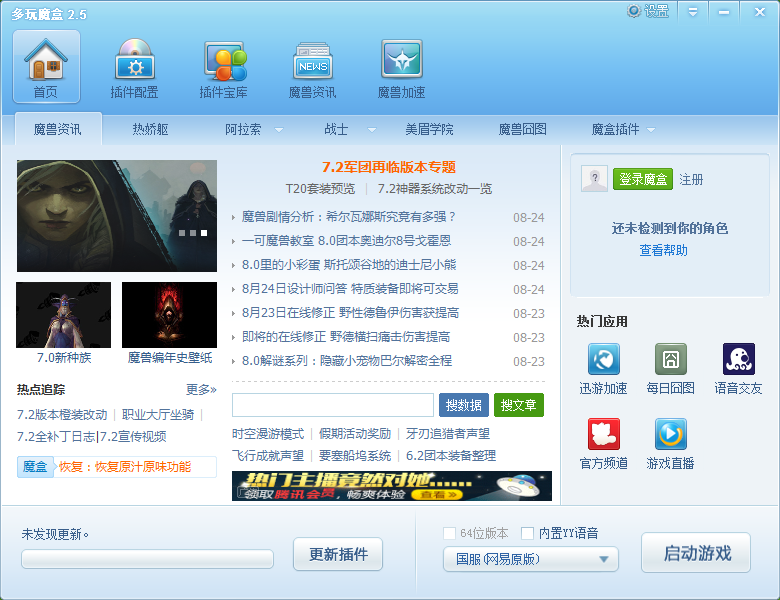Click the 注册 register link

coord(691,179)
